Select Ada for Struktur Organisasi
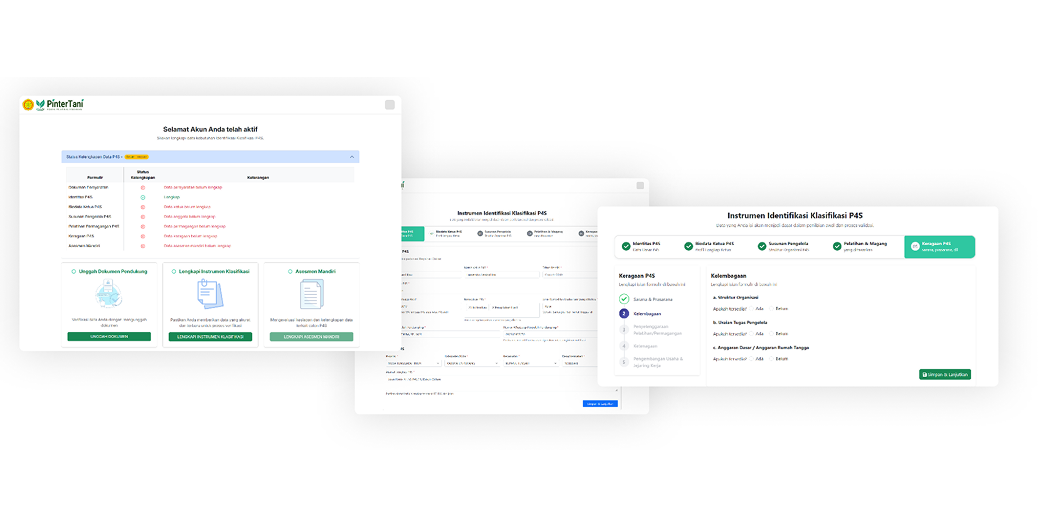 753,309
